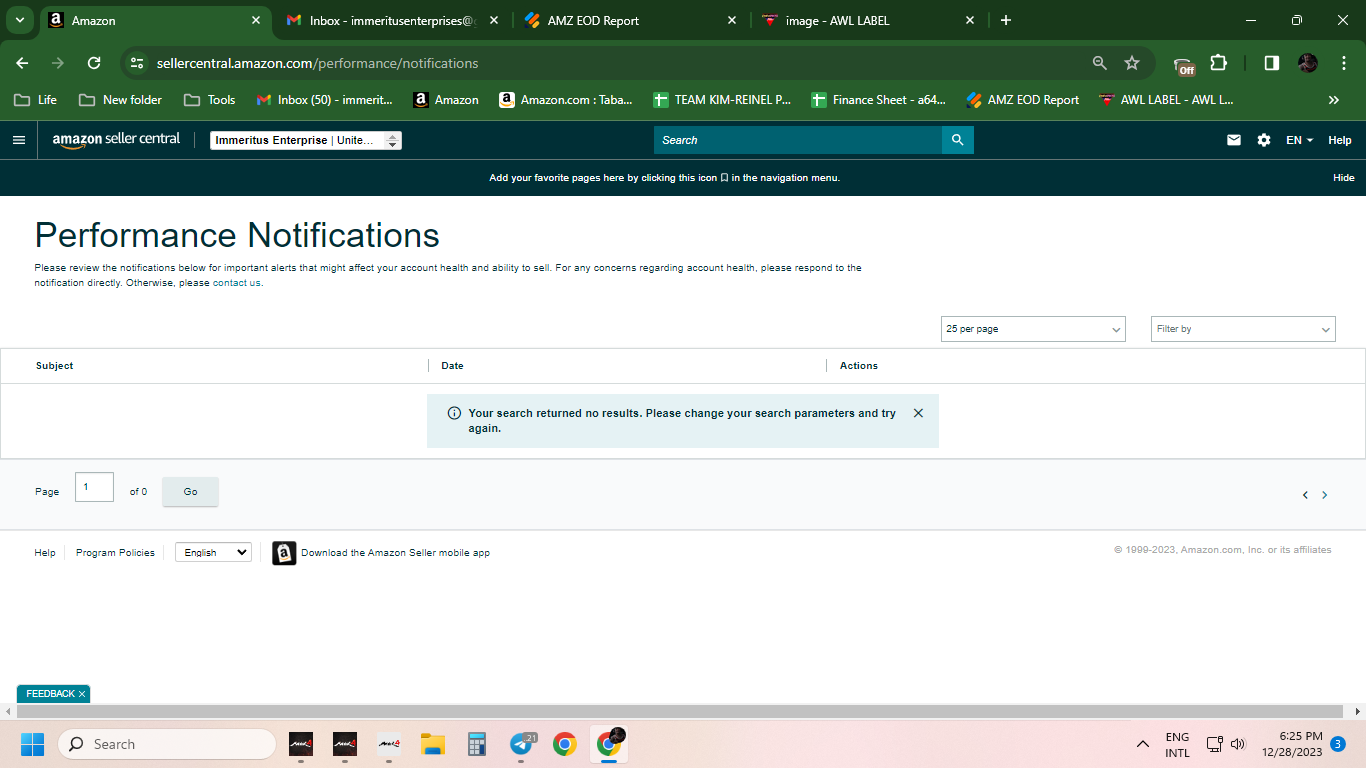
Task: Click the Amazon Seller Central logo
Action: (116, 140)
